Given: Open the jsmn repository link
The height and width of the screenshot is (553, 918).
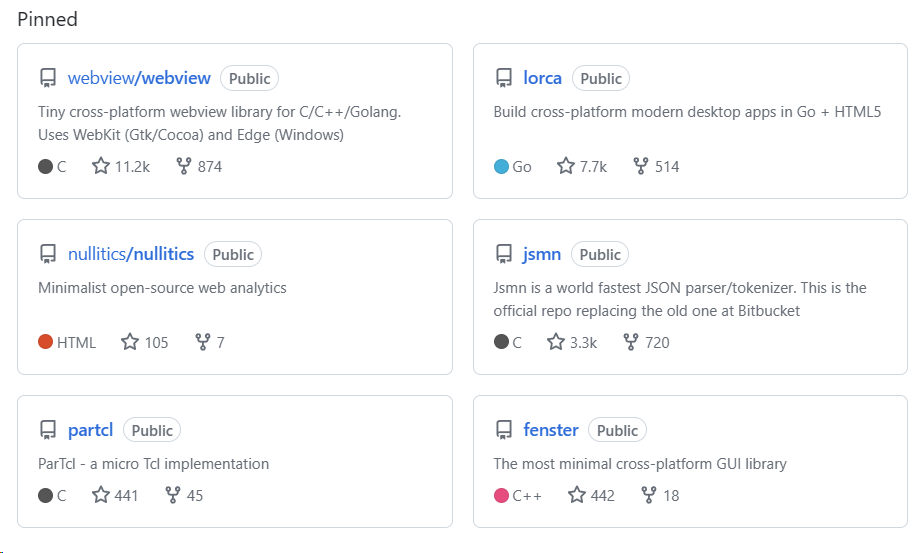Looking at the screenshot, I should point(542,254).
